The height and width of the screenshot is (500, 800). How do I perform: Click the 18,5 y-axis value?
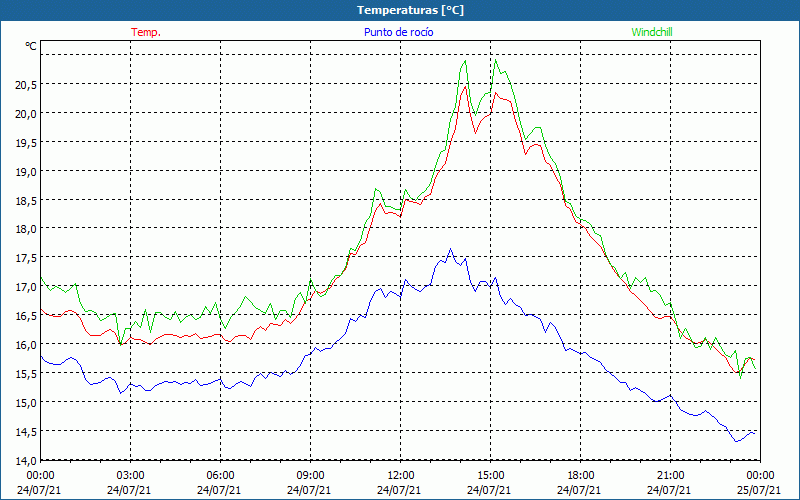[26, 201]
